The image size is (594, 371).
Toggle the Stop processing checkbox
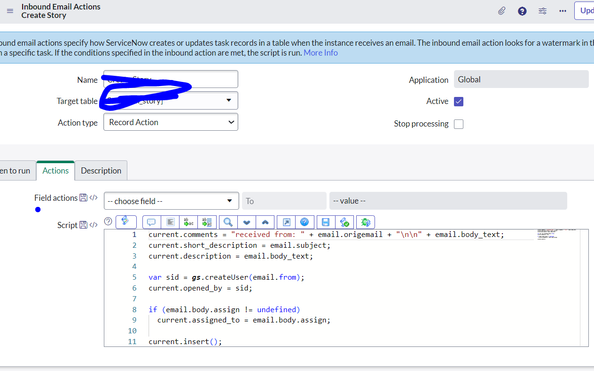(x=458, y=124)
